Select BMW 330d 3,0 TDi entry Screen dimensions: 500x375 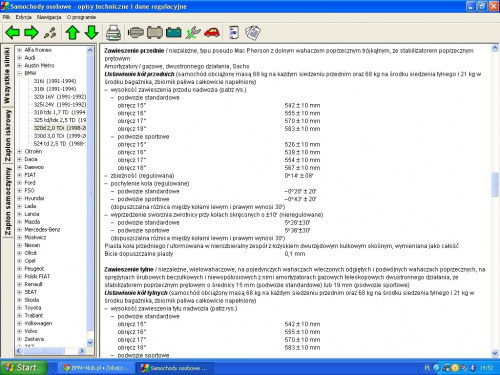click(x=60, y=136)
